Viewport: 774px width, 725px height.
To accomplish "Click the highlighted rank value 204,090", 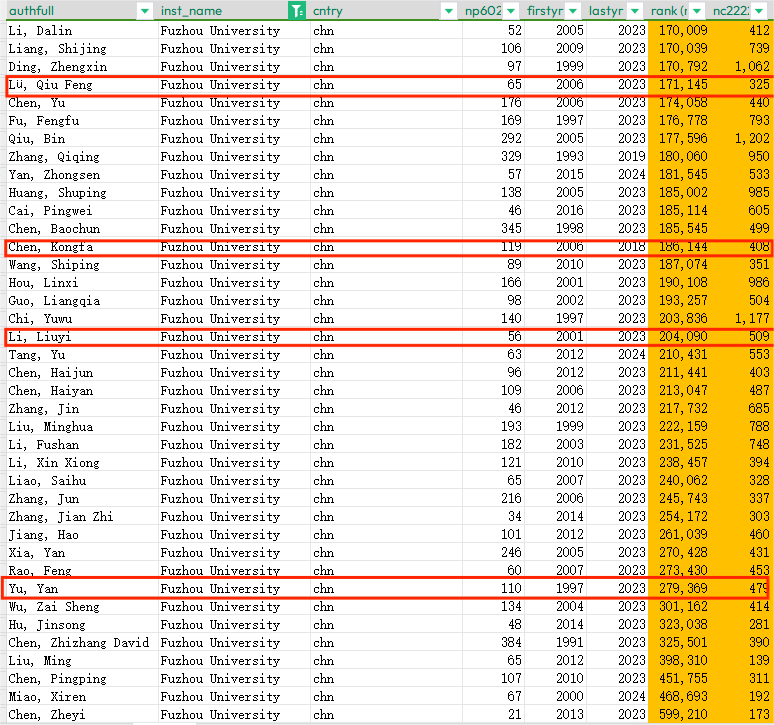I will coord(679,337).
